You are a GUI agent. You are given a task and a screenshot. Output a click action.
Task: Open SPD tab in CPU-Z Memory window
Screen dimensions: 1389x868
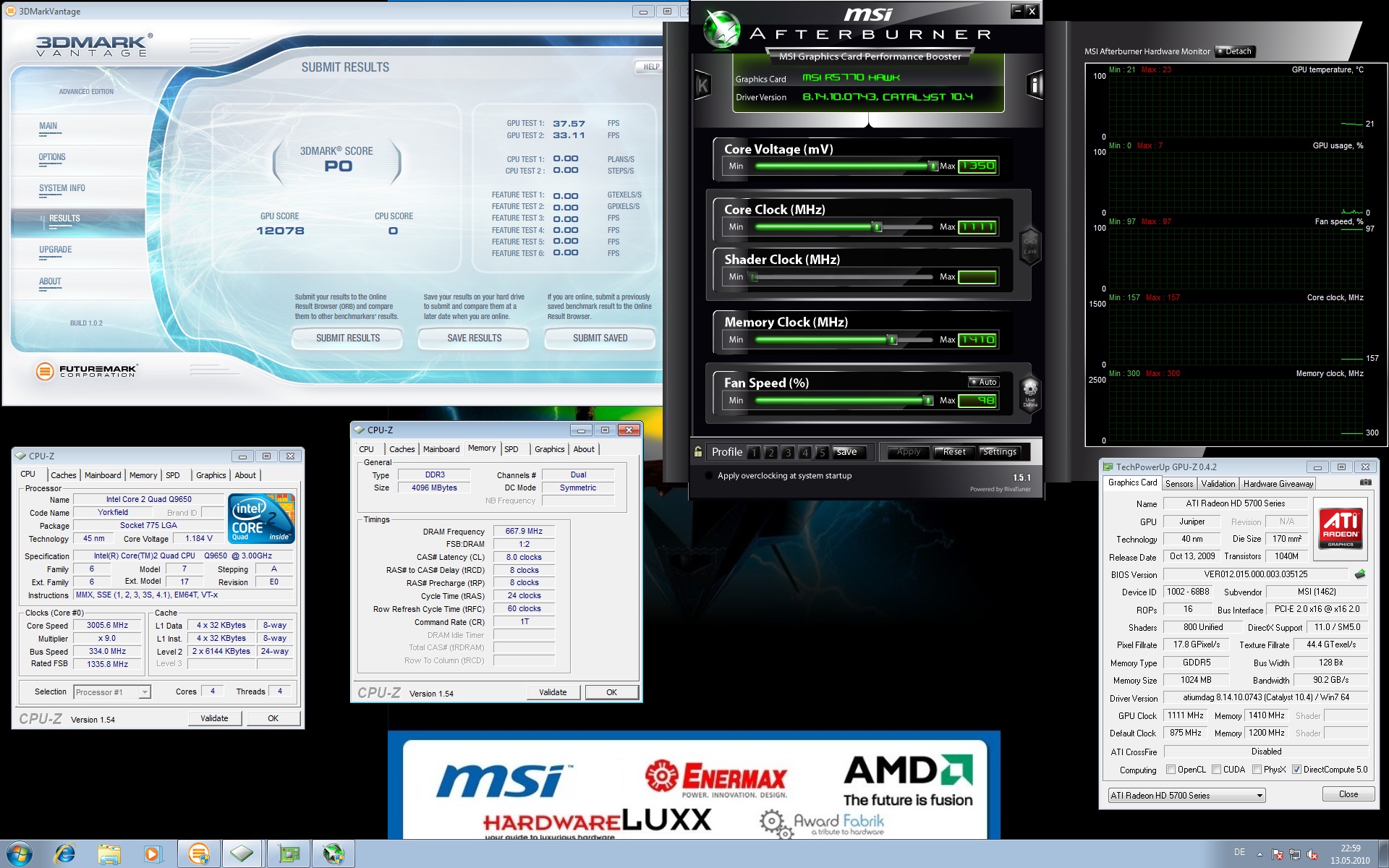tap(511, 449)
